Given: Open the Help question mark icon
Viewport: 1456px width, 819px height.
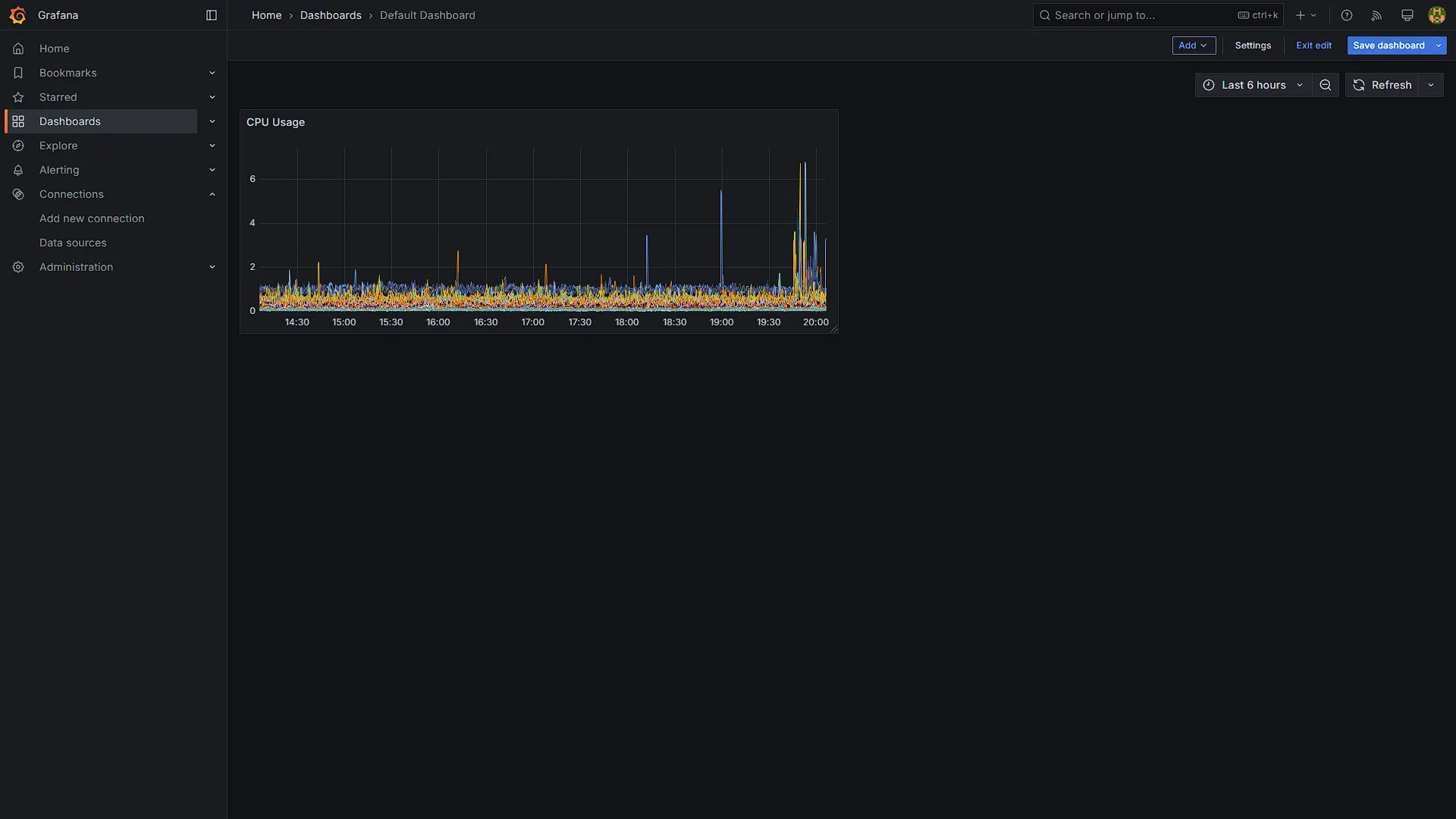Looking at the screenshot, I should tap(1347, 15).
